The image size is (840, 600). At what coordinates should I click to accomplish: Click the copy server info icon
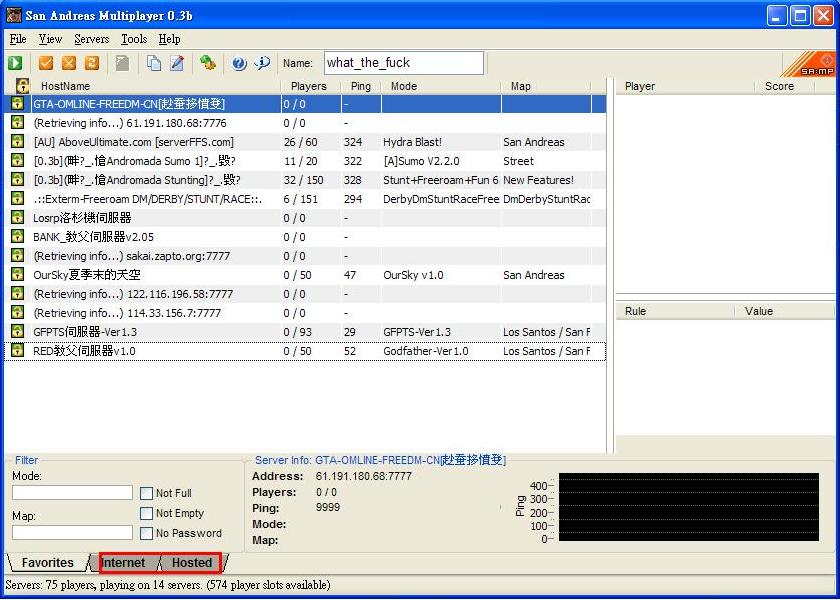click(x=154, y=63)
